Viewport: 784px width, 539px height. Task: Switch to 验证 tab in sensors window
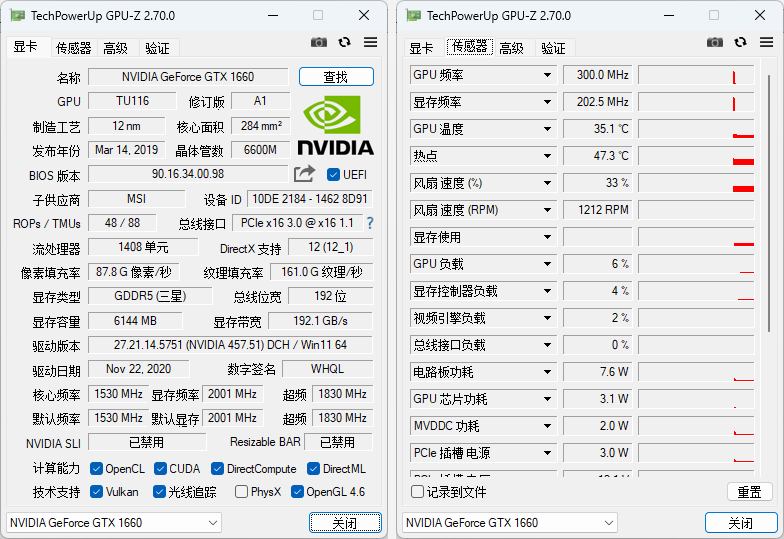(x=554, y=48)
